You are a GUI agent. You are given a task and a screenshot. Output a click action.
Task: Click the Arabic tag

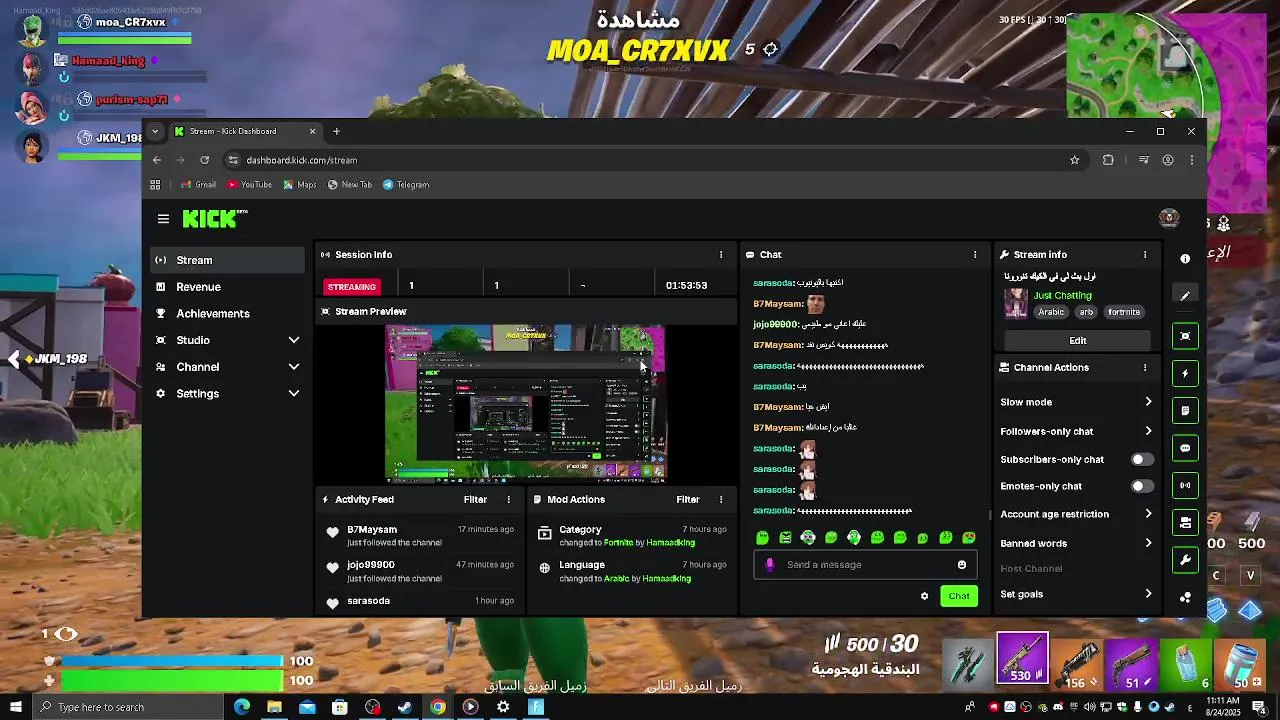(1051, 312)
